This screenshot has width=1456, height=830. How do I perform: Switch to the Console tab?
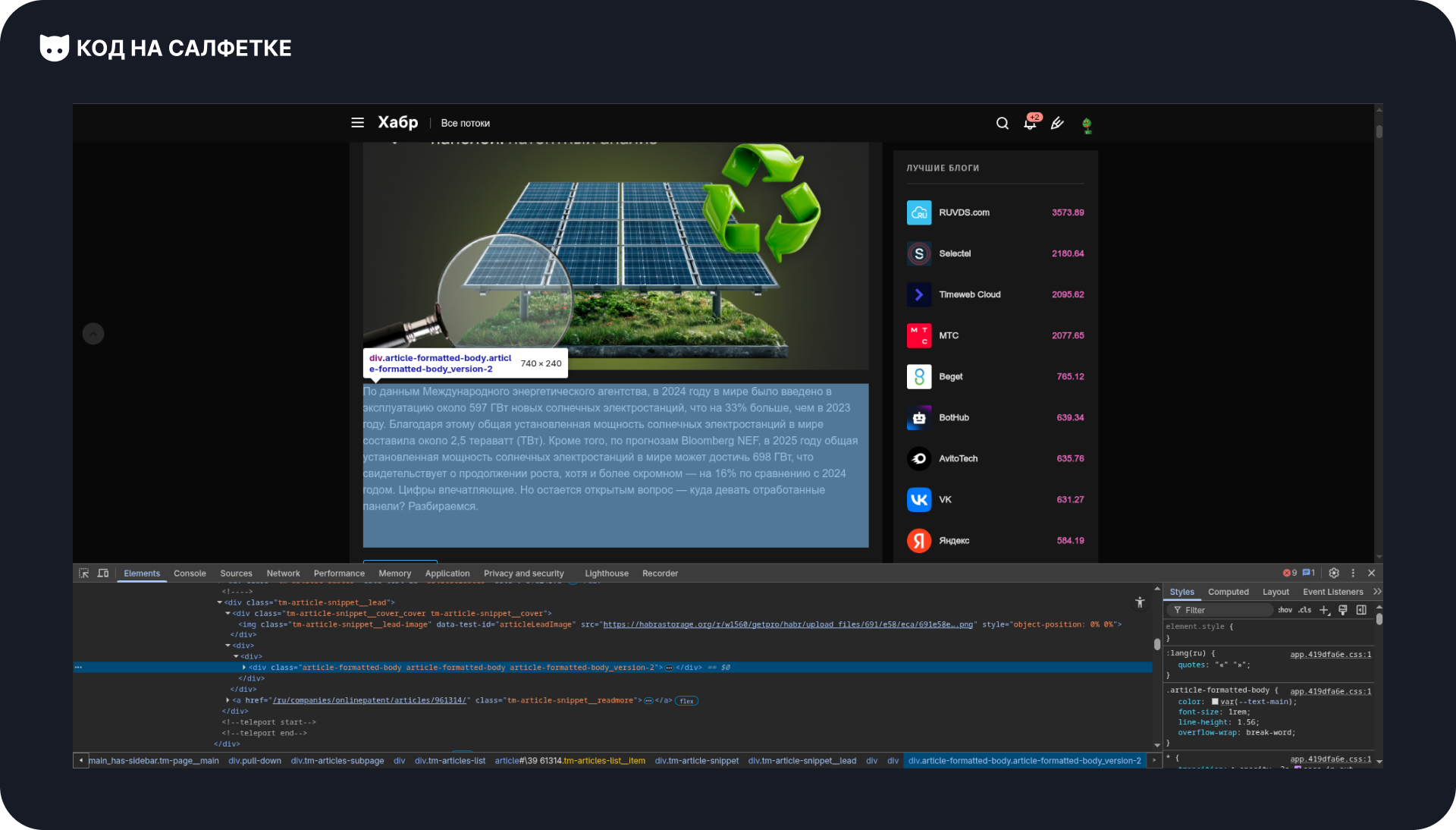click(x=190, y=574)
